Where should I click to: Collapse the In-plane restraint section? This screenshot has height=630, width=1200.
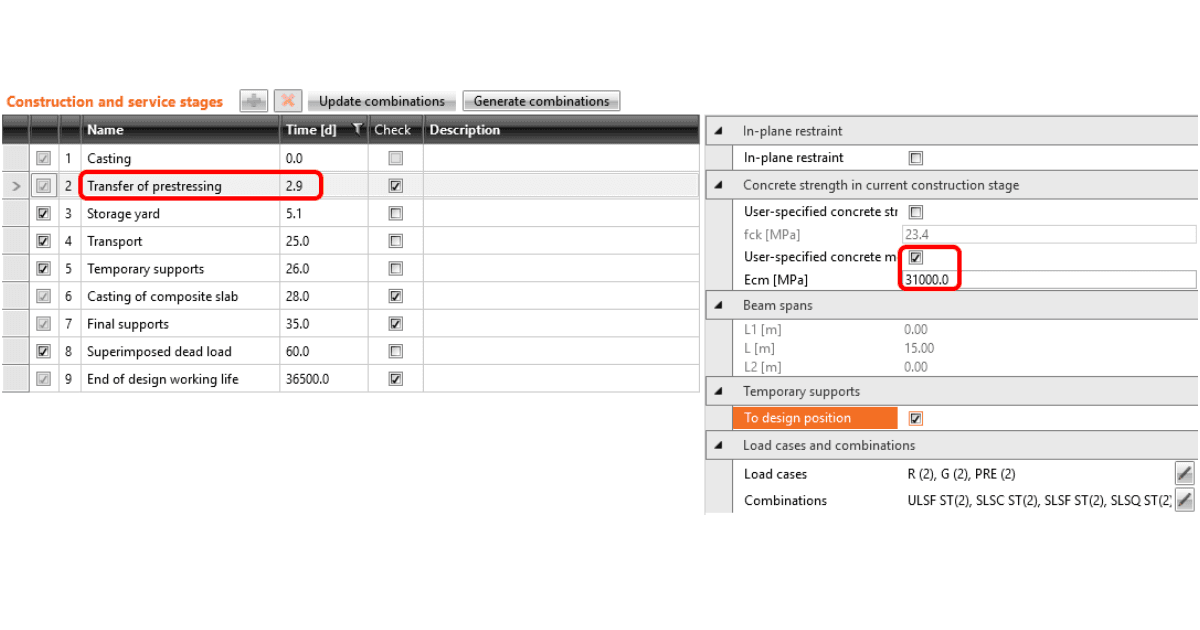[x=719, y=131]
